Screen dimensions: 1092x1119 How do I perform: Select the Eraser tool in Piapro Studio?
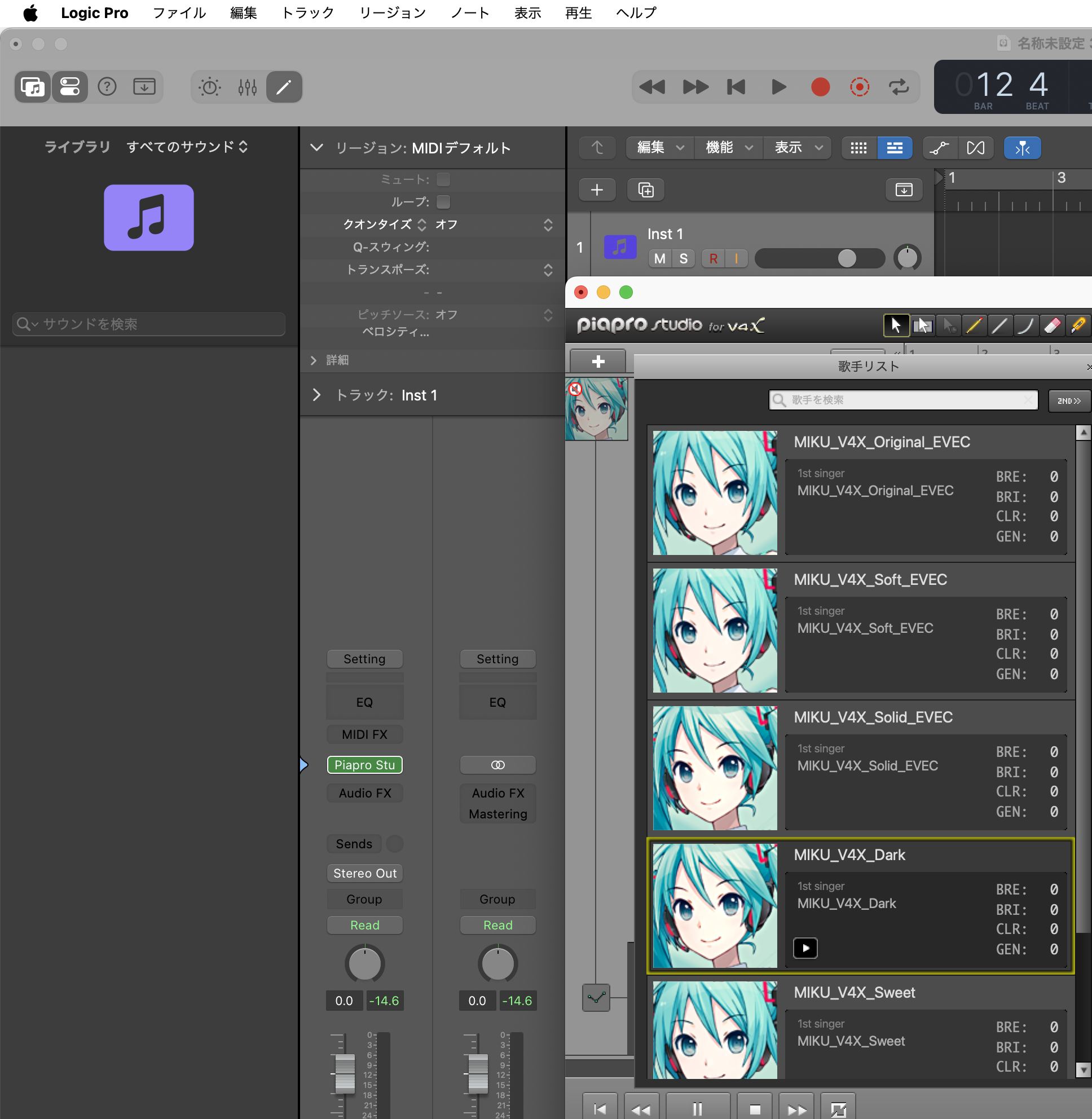(x=1052, y=326)
